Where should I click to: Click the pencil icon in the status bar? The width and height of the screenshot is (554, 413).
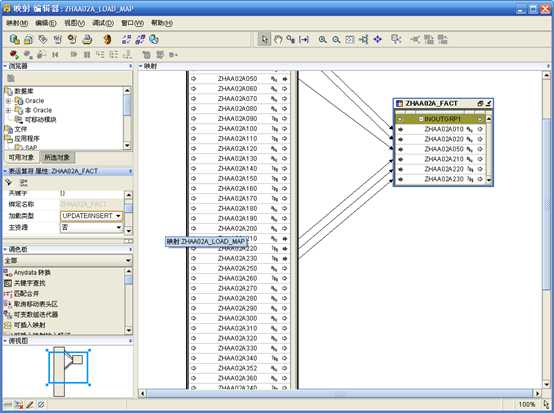[30, 405]
